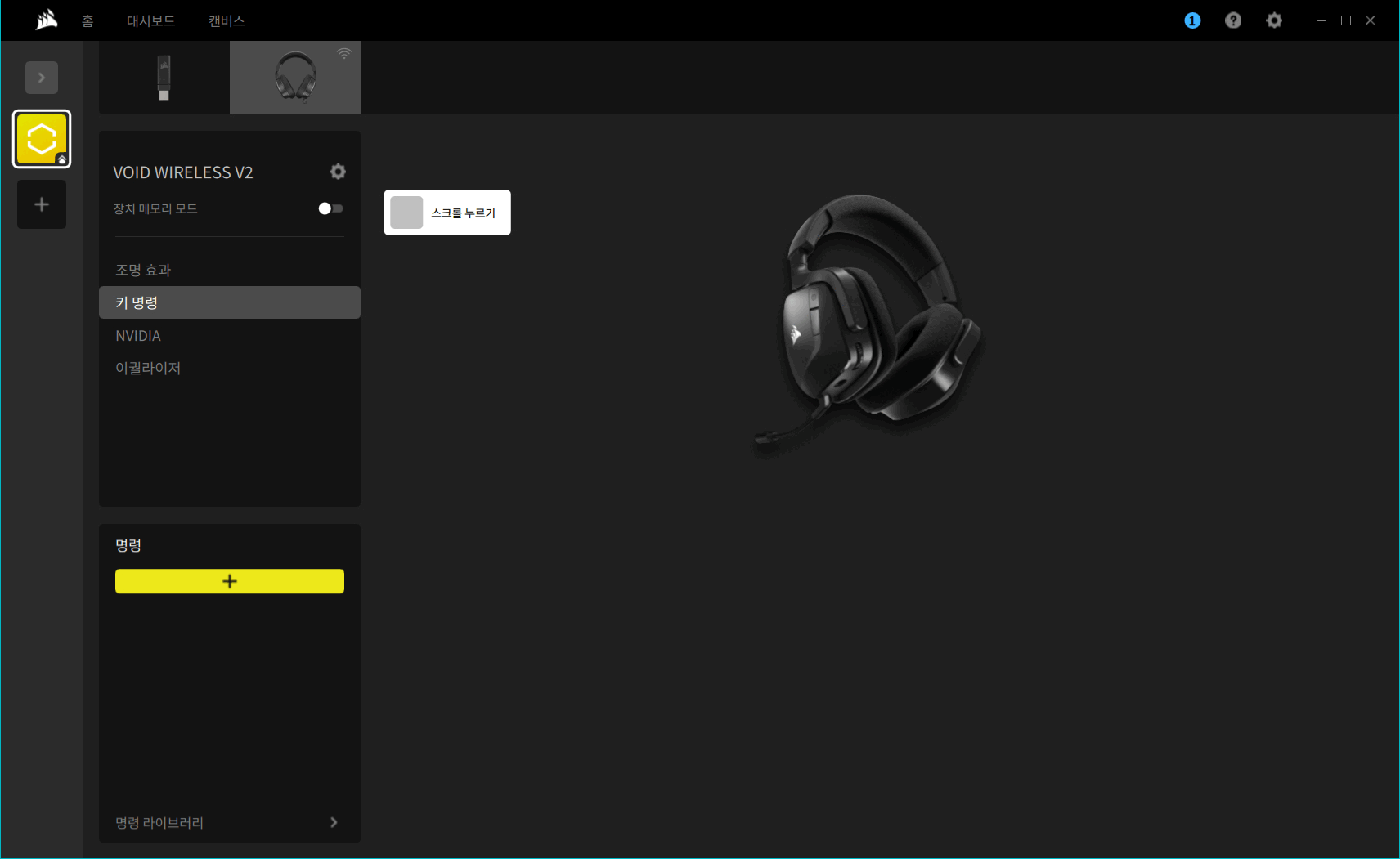Select the USB wireless dongle device
The width and height of the screenshot is (1400, 859).
tap(164, 78)
